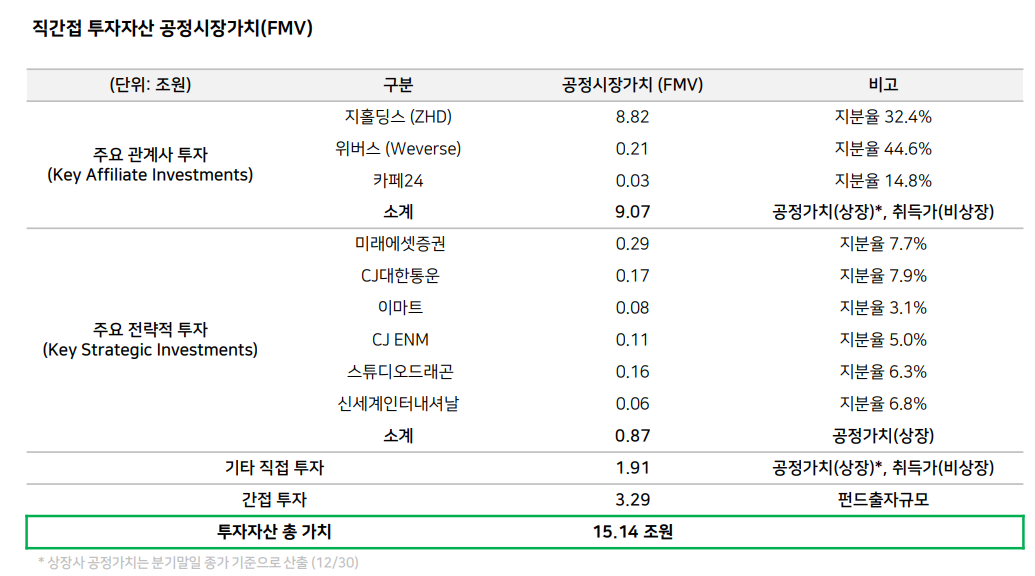Click the note '지분율 44.6%'
This screenshot has width=1035, height=576.
[883, 148]
